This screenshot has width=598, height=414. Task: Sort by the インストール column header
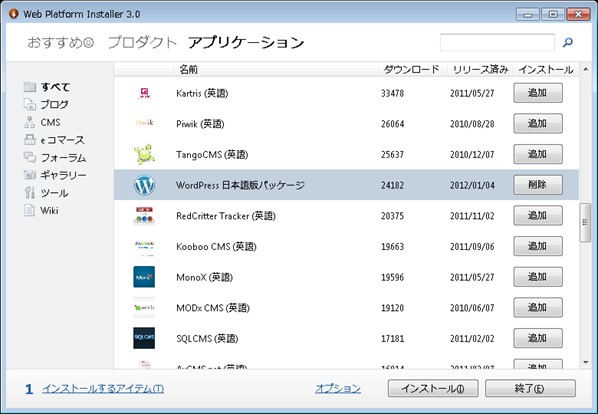pyautogui.click(x=546, y=69)
